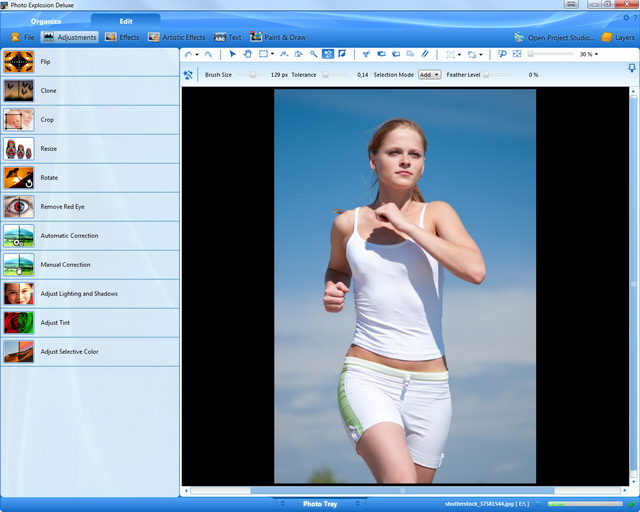This screenshot has height=512, width=640.
Task: Switch to the Edit tab
Action: [126, 21]
